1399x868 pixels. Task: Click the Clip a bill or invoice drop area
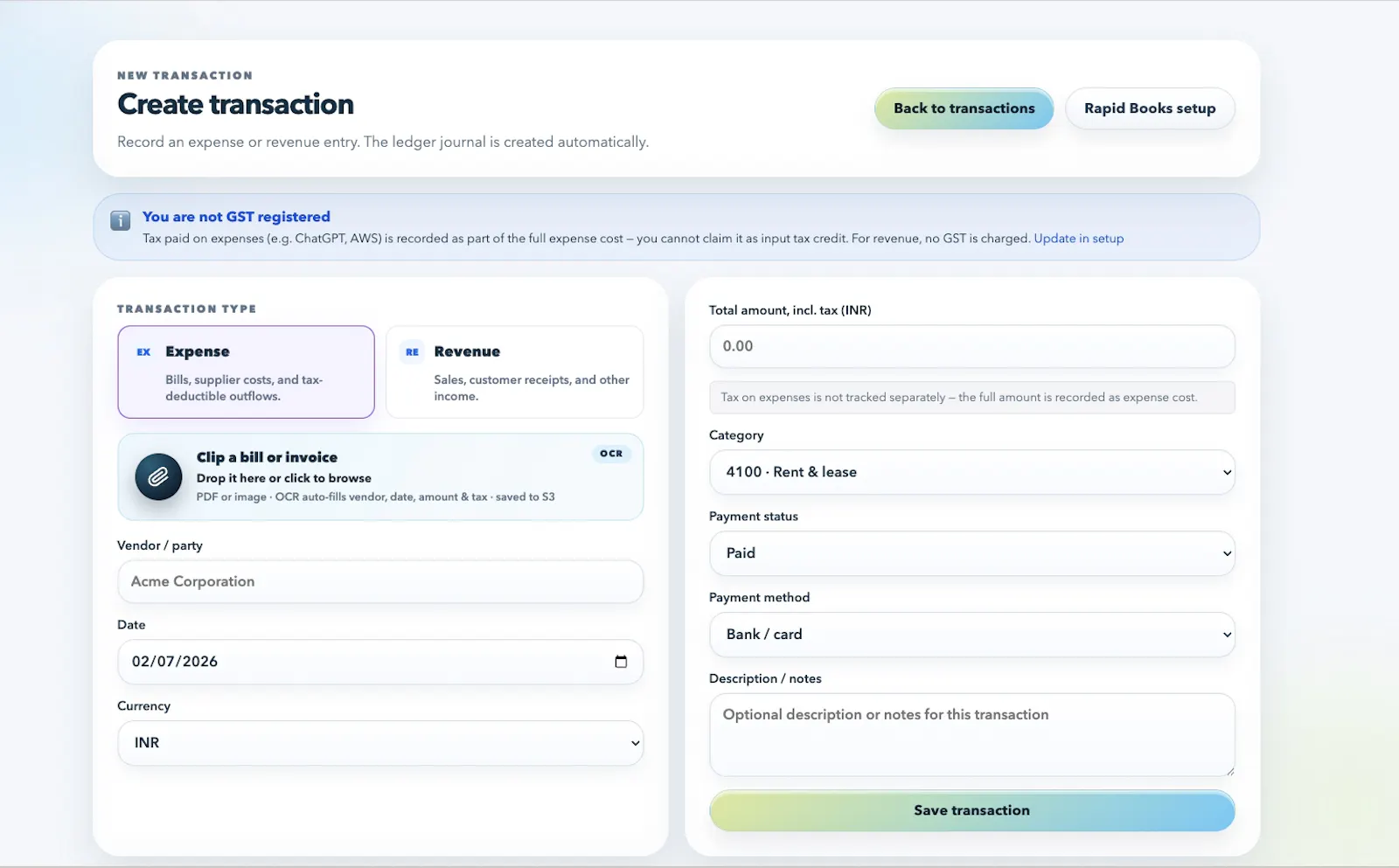click(380, 476)
